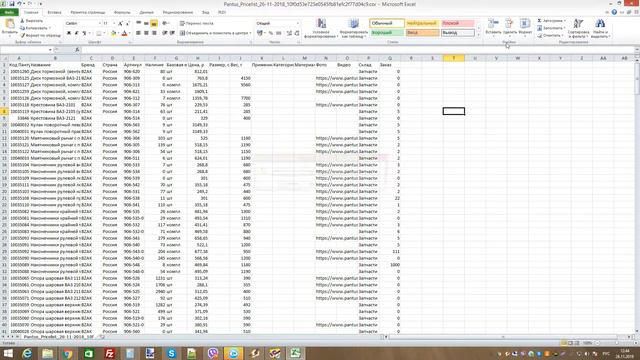The height and width of the screenshot is (360, 640).
Task: Apply the Neutral (Нейтральный) cell style
Action: tap(422, 23)
